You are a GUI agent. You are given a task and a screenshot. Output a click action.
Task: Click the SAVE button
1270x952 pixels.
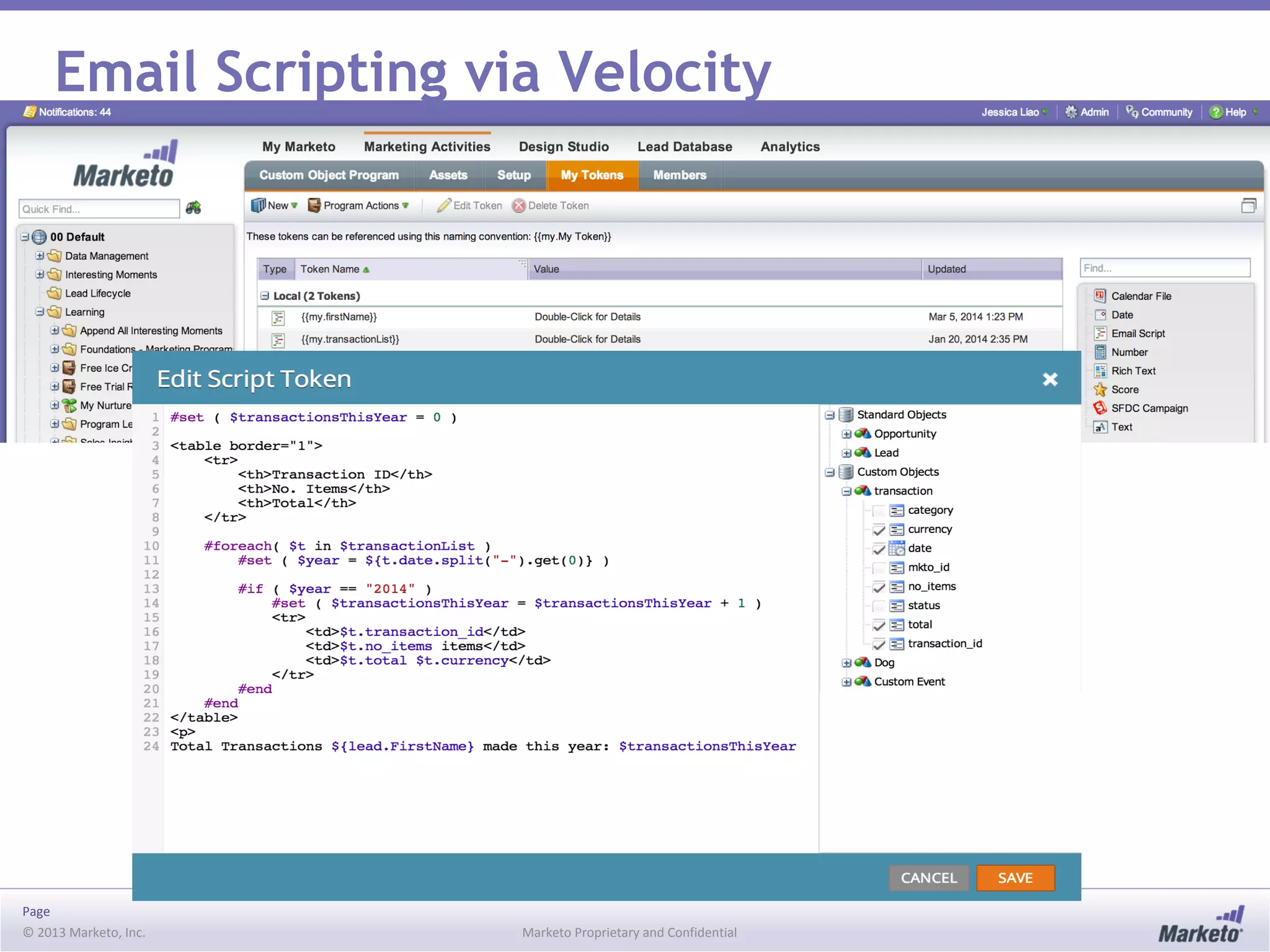point(1015,878)
